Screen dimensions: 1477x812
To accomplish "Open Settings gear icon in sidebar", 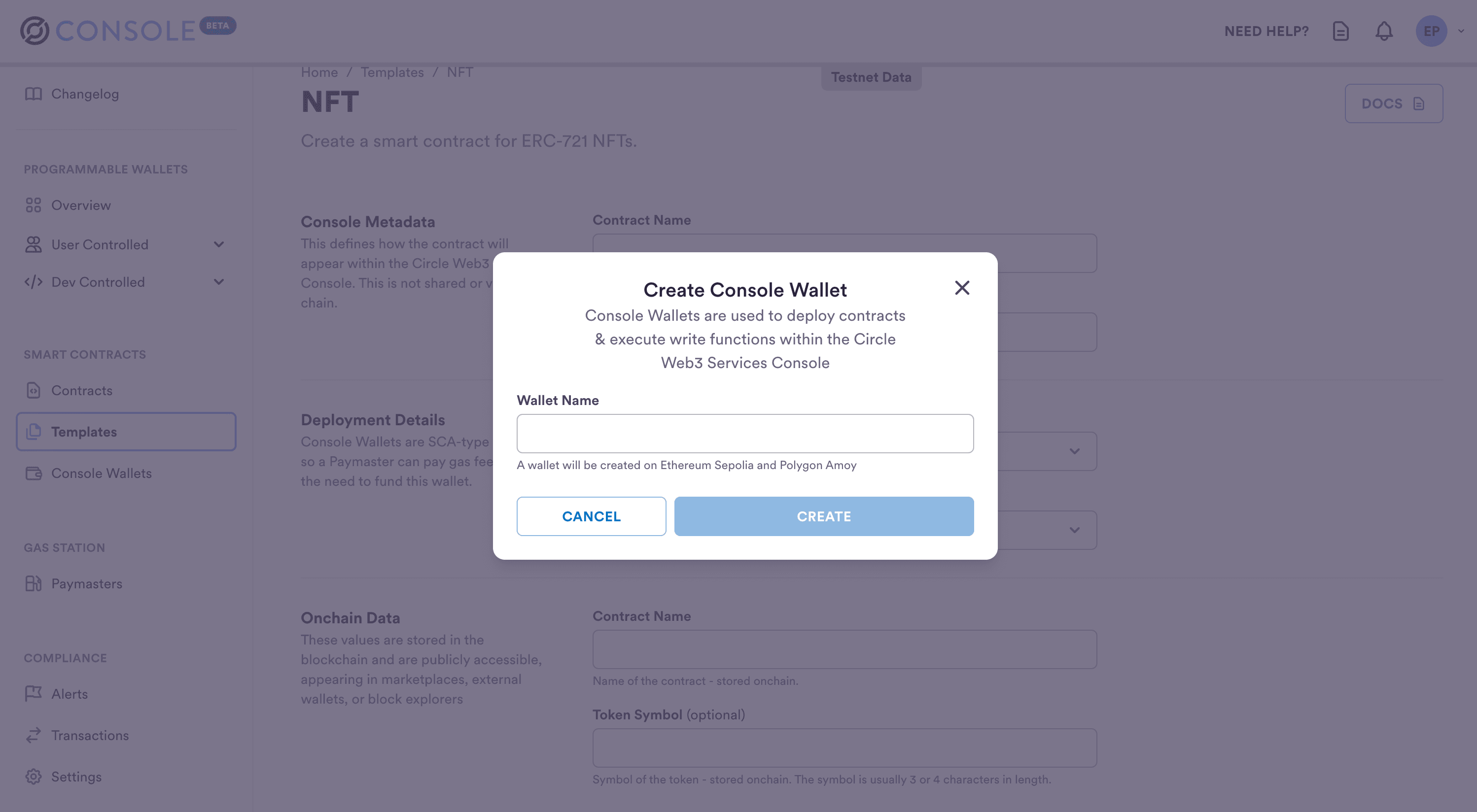I will [33, 777].
